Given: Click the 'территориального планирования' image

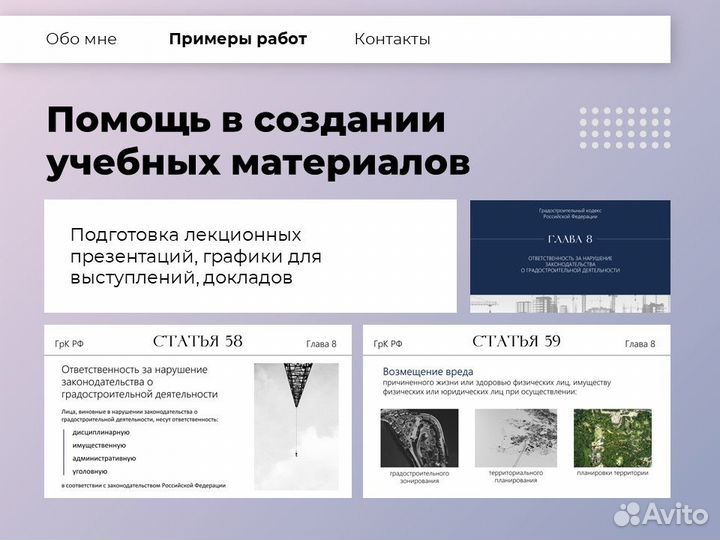Looking at the screenshot, I should tap(516, 438).
